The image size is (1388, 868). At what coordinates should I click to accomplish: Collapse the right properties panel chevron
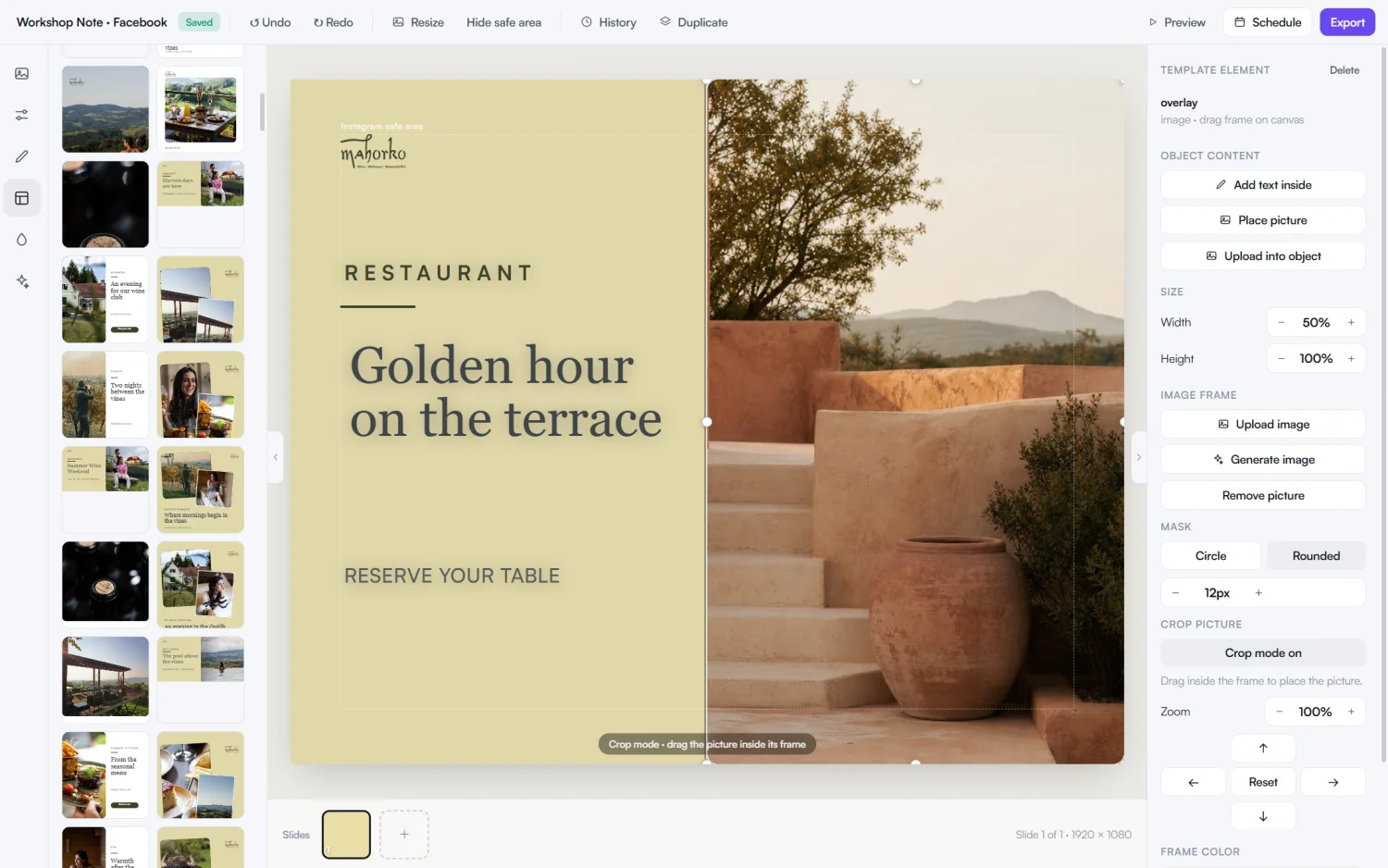click(x=1139, y=457)
